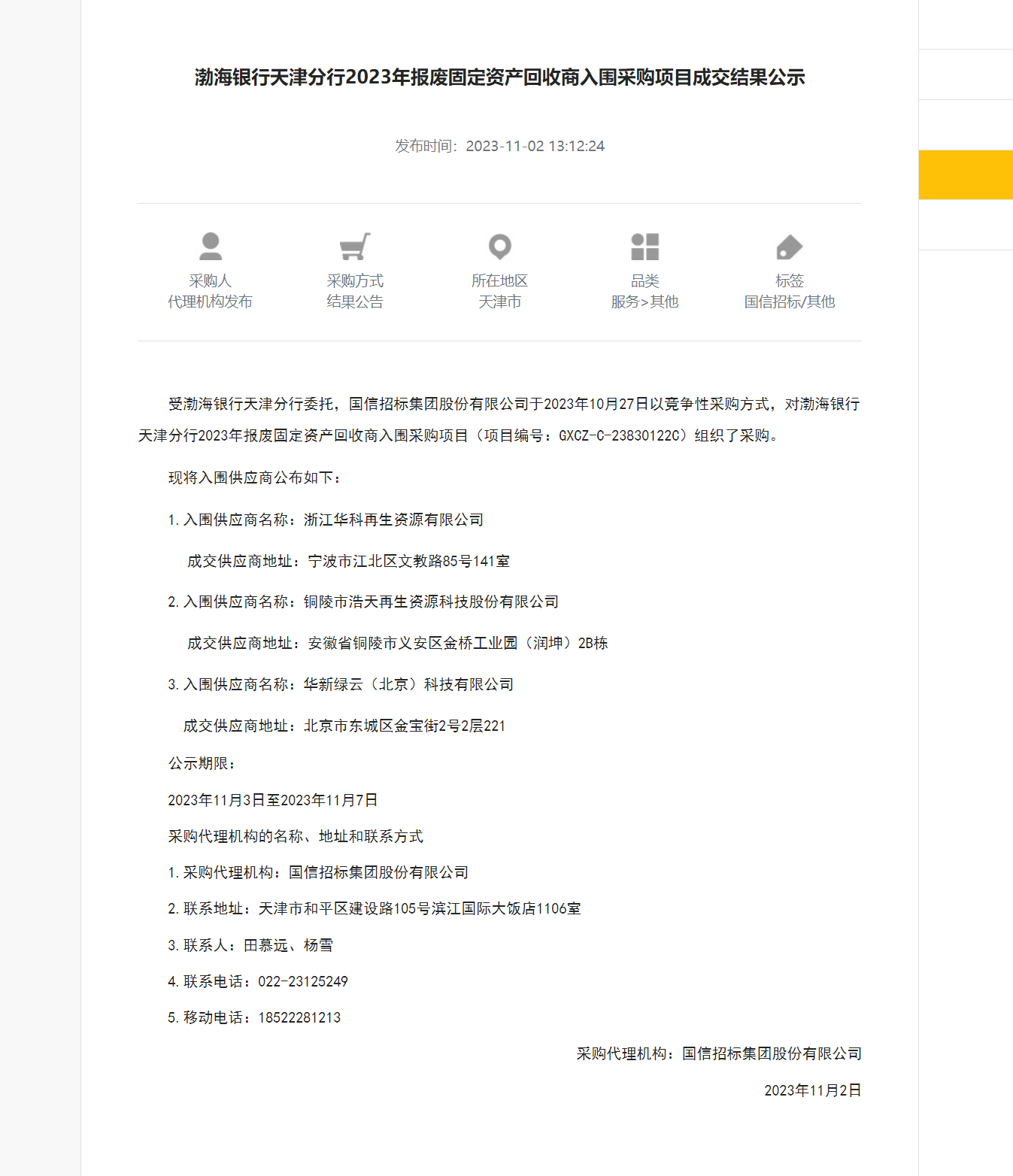Click line 1. 采购代理机构：国信招标集团股份有限公司
Viewport: 1013px width, 1176px height.
pyautogui.click(x=318, y=872)
